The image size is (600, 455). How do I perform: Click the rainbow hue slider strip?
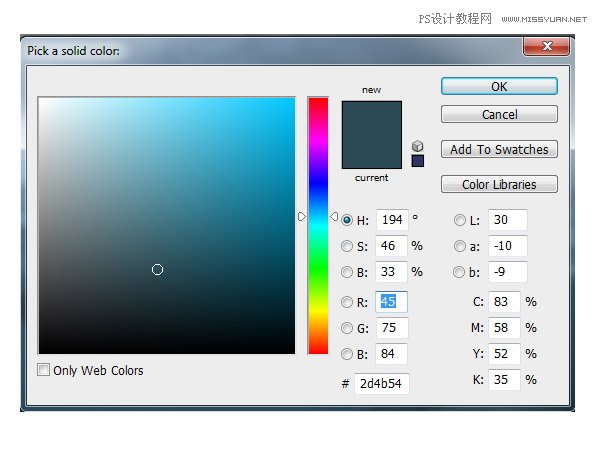318,225
